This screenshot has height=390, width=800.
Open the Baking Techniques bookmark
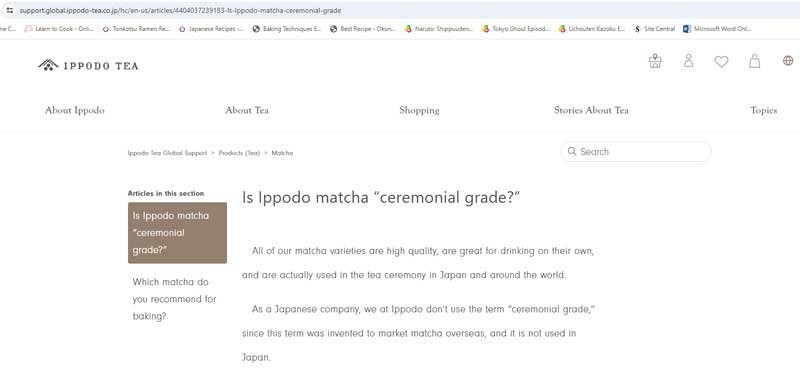[x=287, y=29]
